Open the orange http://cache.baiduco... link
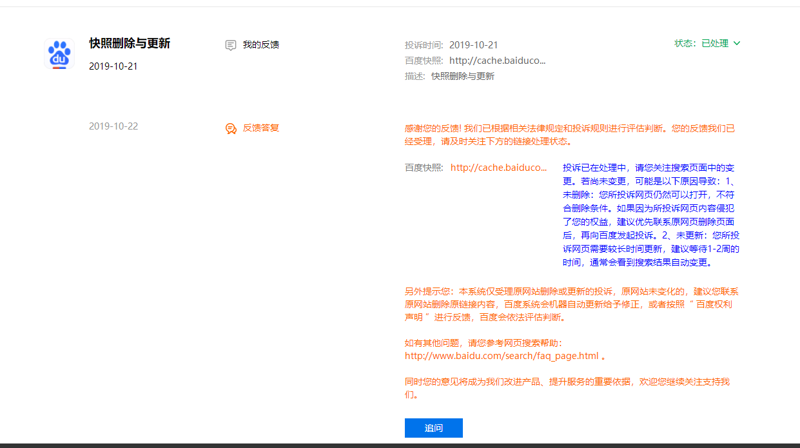This screenshot has height=448, width=800. pyautogui.click(x=498, y=167)
